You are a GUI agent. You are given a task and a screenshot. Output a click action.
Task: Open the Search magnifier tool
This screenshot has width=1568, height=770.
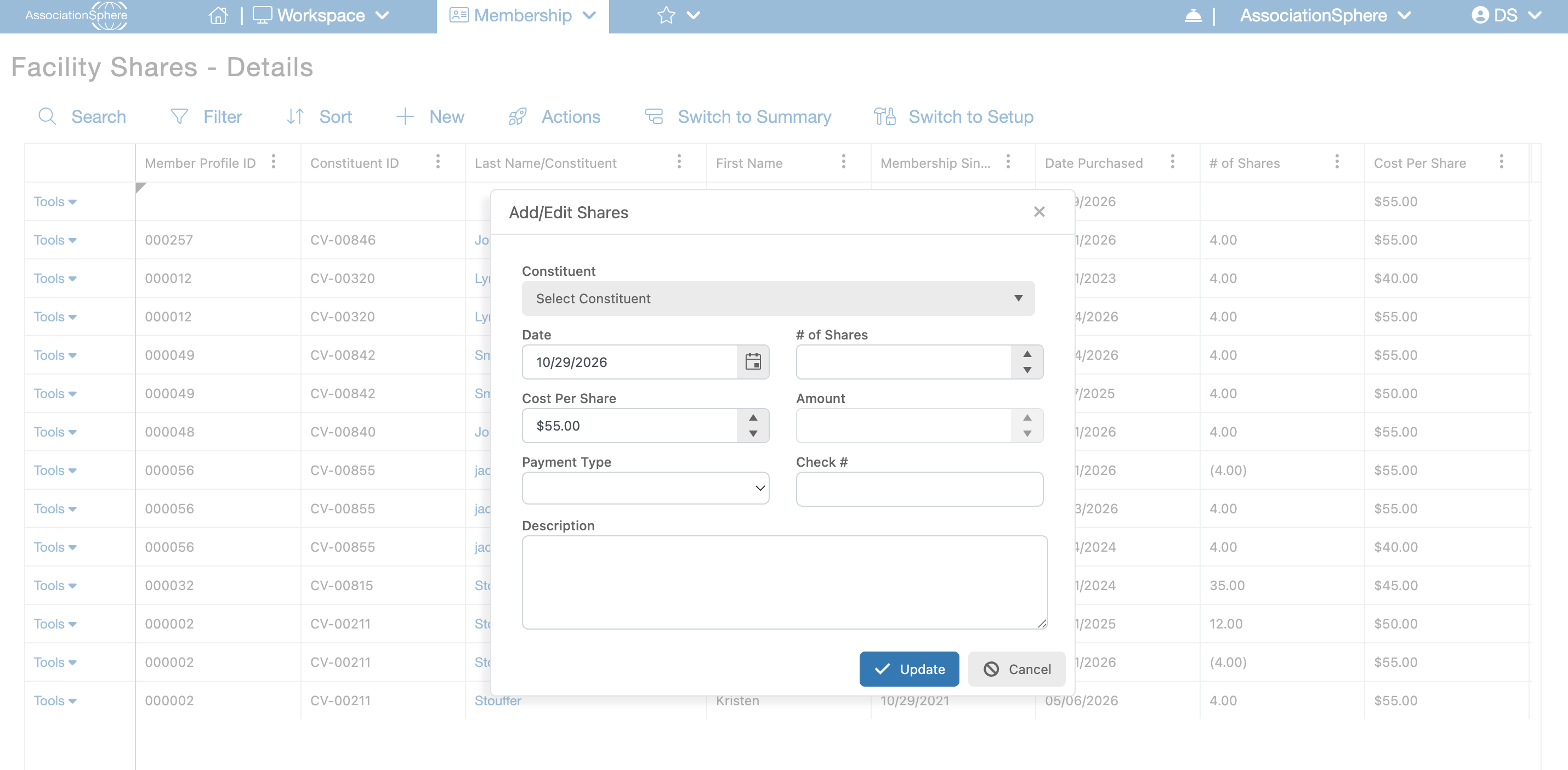(x=48, y=116)
